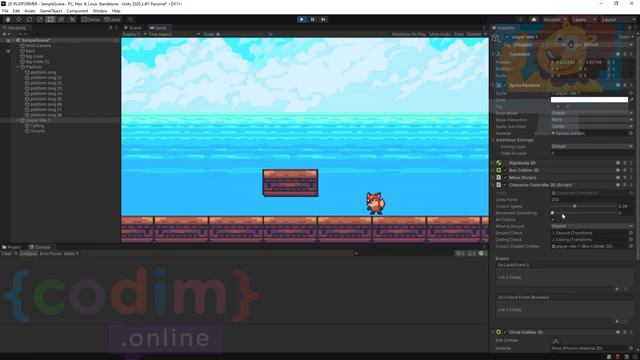The image size is (640, 360).
Task: Select the Transform tool in toolbar
Action: coord(61,19)
